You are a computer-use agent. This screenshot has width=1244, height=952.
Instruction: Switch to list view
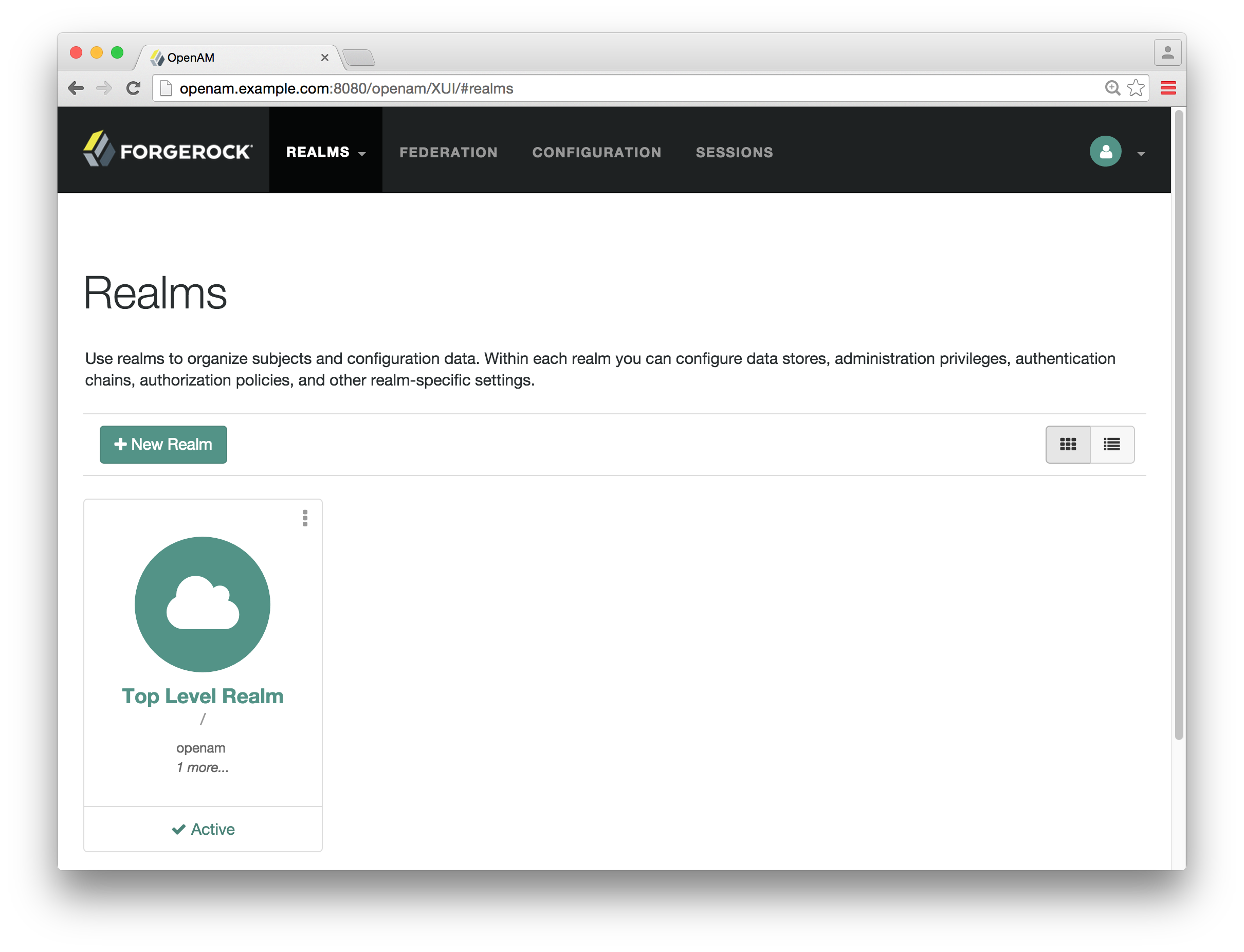tap(1111, 444)
